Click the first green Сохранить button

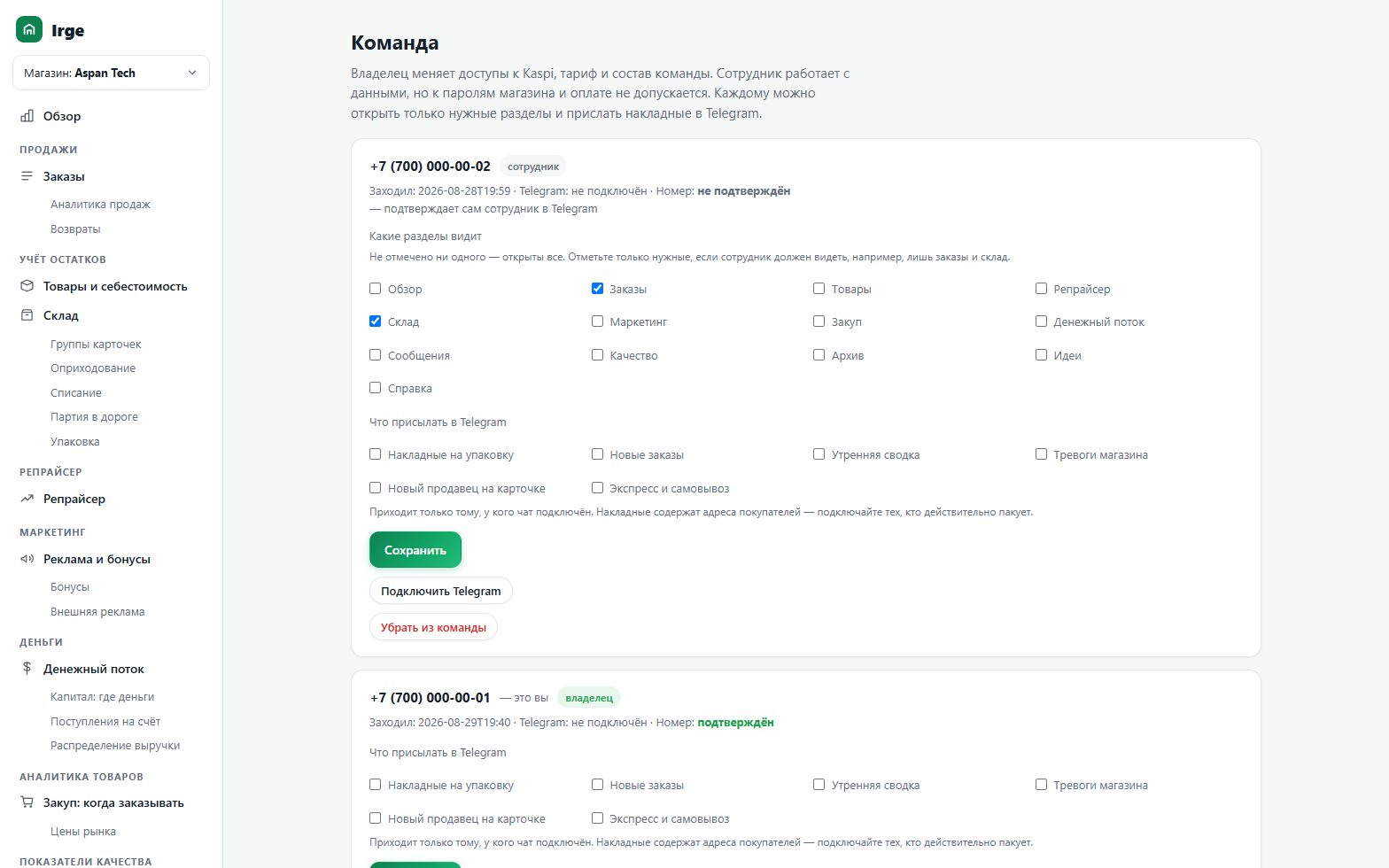[415, 550]
